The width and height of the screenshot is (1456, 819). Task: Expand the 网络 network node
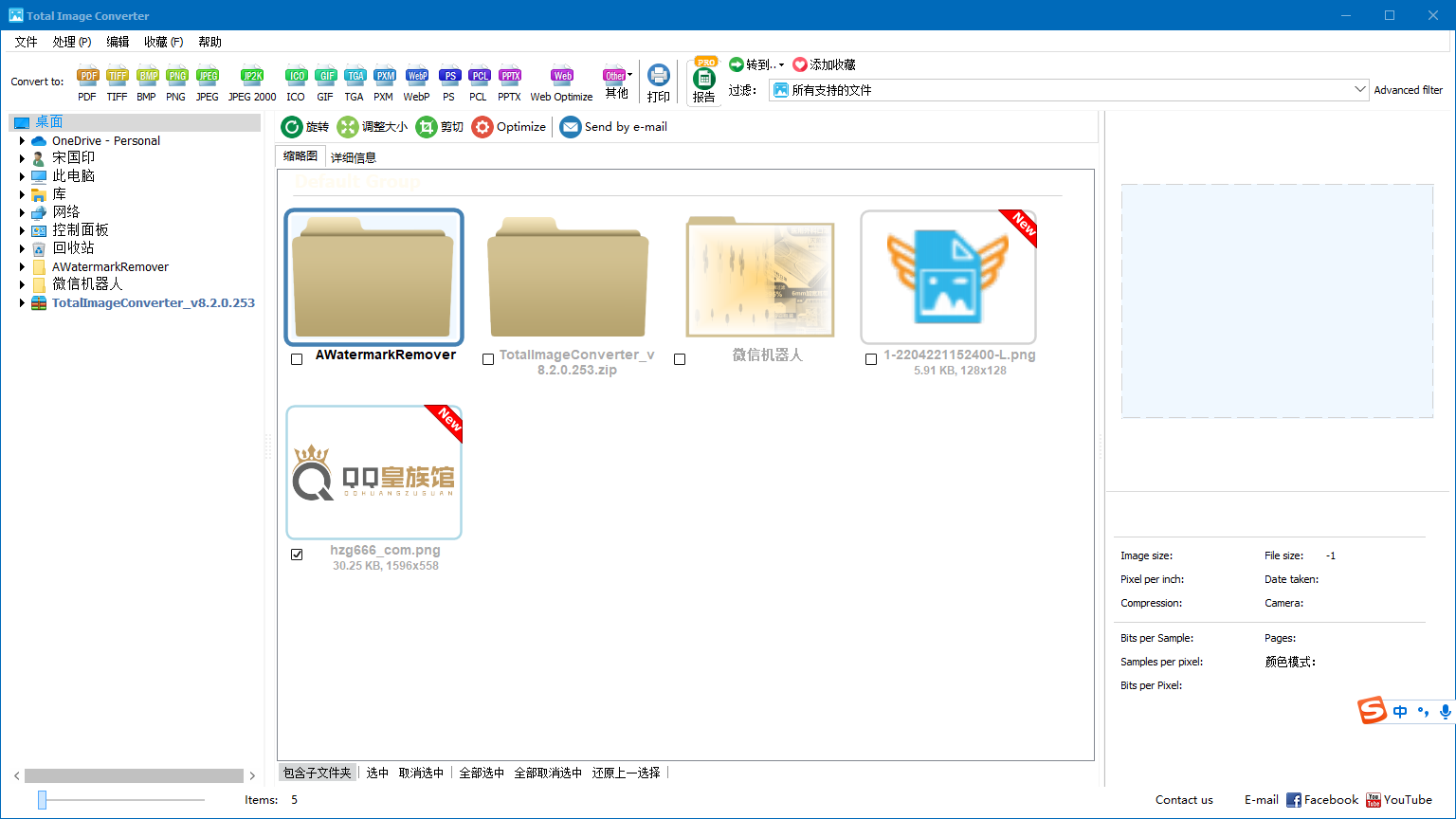coord(22,212)
